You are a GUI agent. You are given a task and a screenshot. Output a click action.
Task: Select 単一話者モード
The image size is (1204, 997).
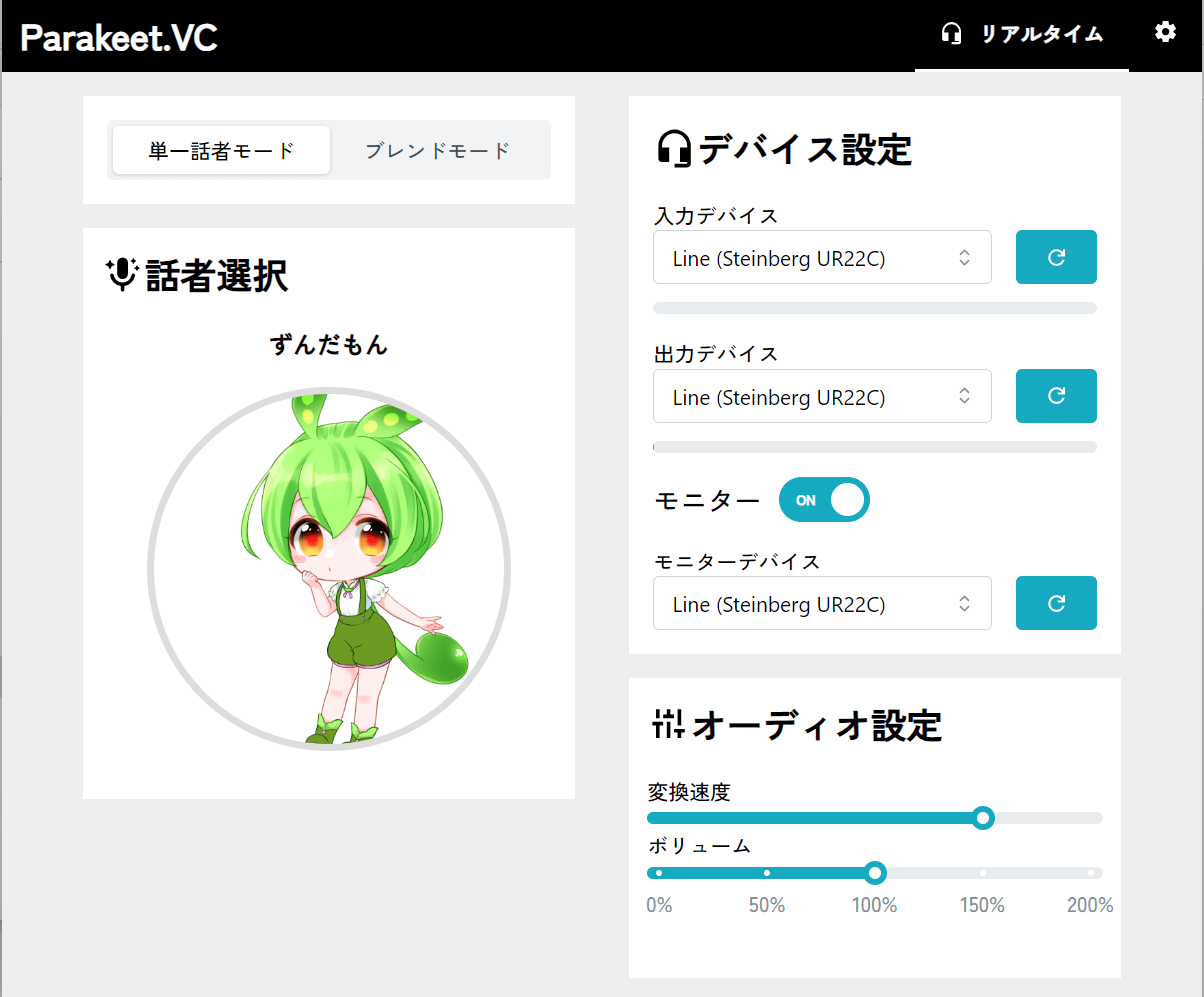(x=221, y=150)
